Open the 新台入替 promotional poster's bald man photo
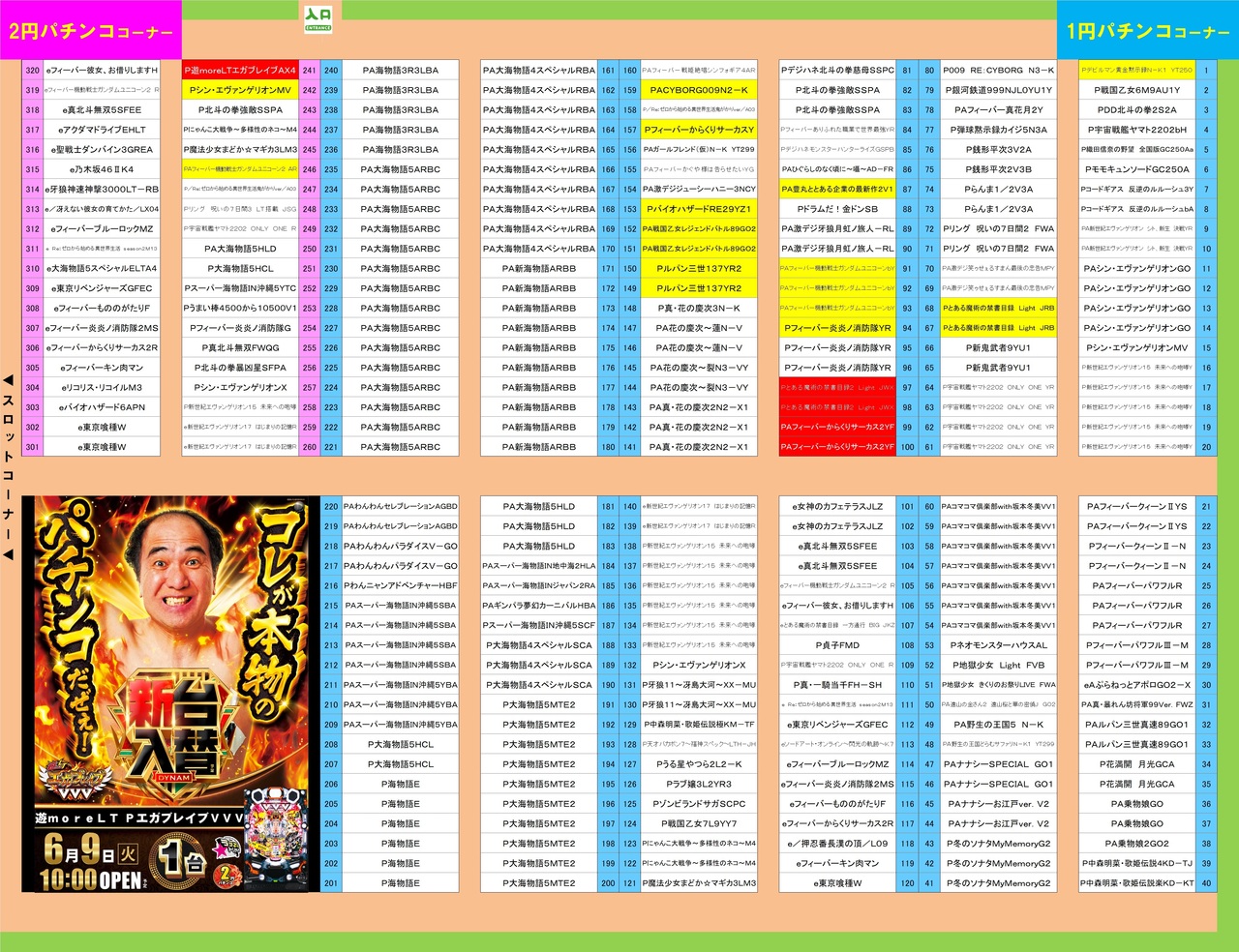The image size is (1239, 952). click(175, 571)
